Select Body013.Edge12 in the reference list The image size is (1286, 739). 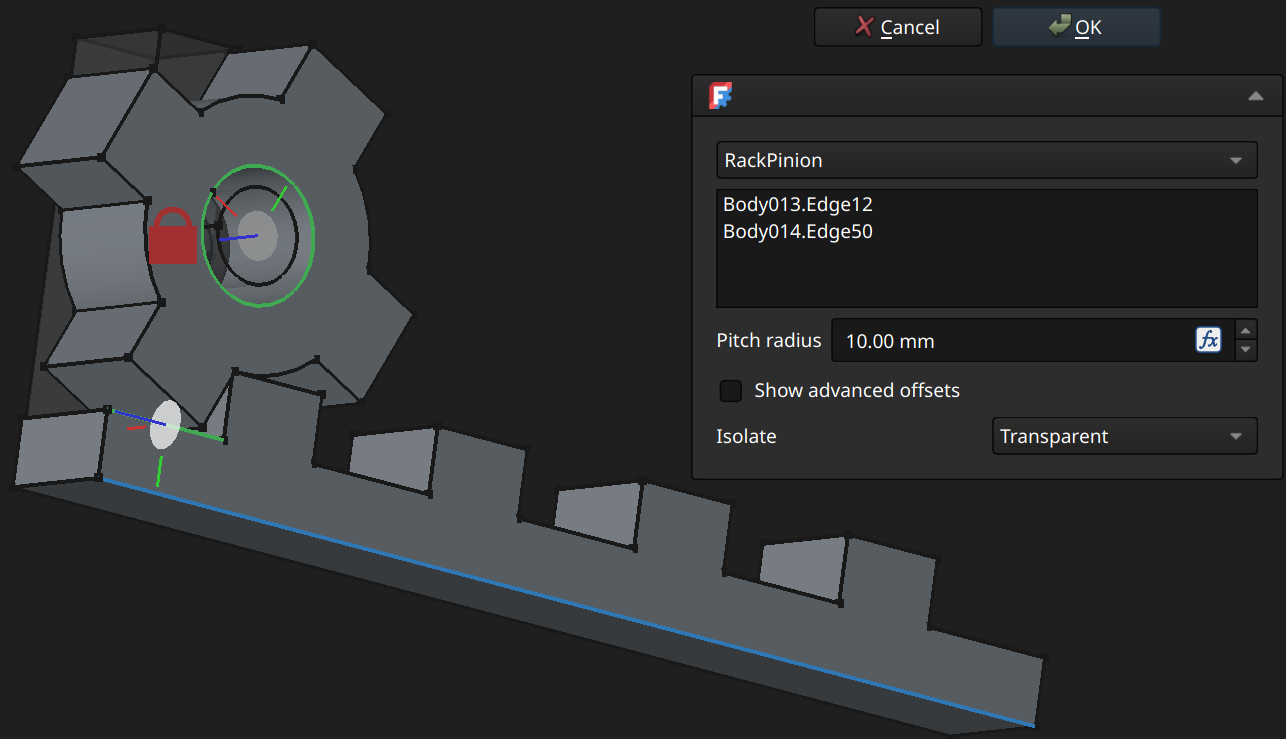[x=798, y=205]
